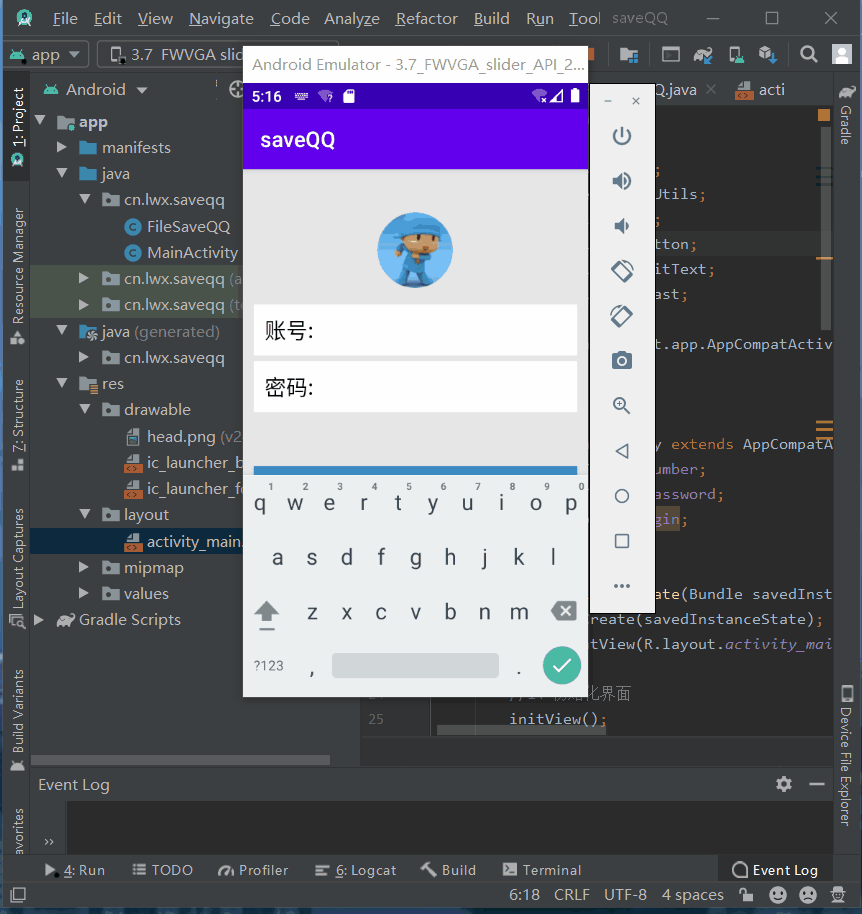Open the Terminal tool tab
Image resolution: width=862 pixels, height=914 pixels.
click(x=542, y=870)
